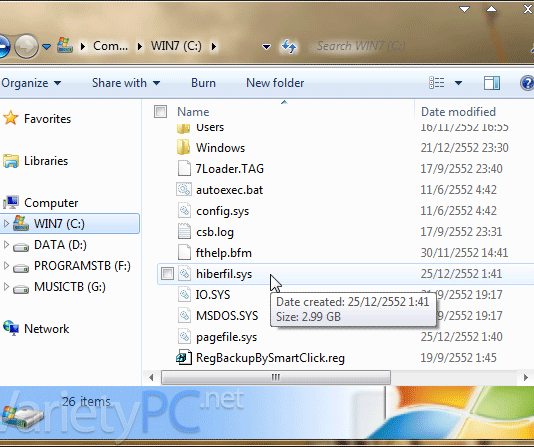
Task: Select the MSDOS.SYS file icon
Action: click(184, 316)
